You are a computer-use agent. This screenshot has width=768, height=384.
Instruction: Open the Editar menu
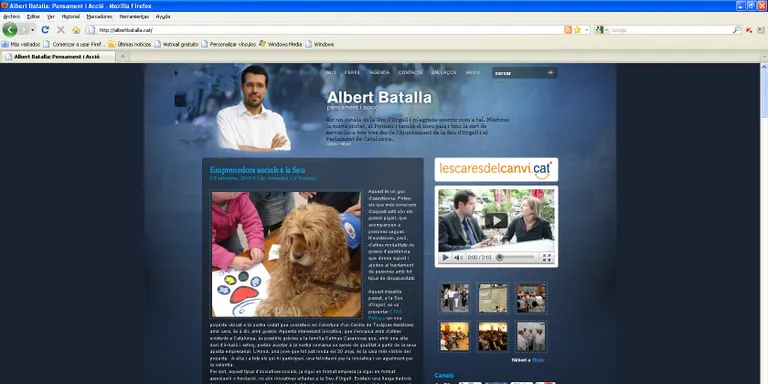pyautogui.click(x=33, y=17)
